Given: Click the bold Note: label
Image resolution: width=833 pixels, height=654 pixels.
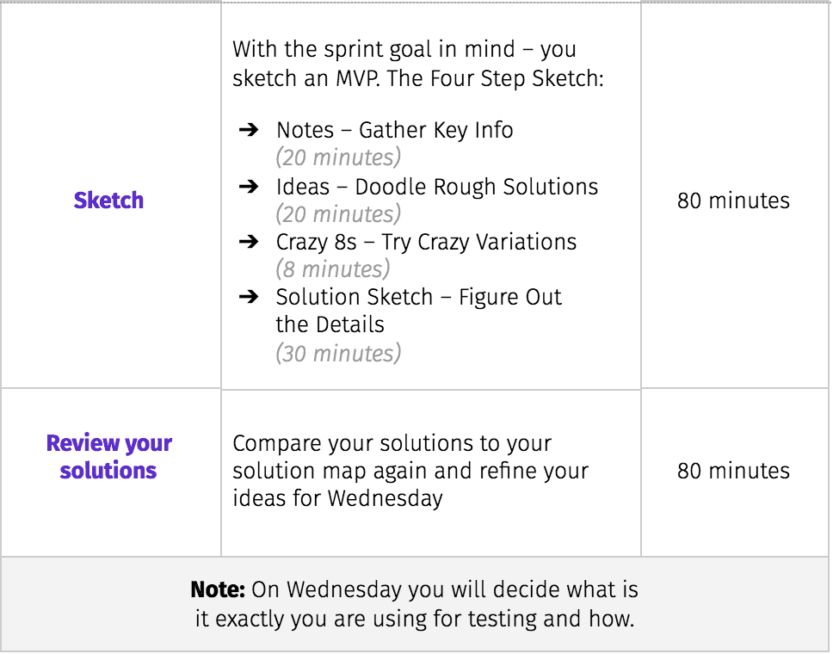Looking at the screenshot, I should [218, 589].
